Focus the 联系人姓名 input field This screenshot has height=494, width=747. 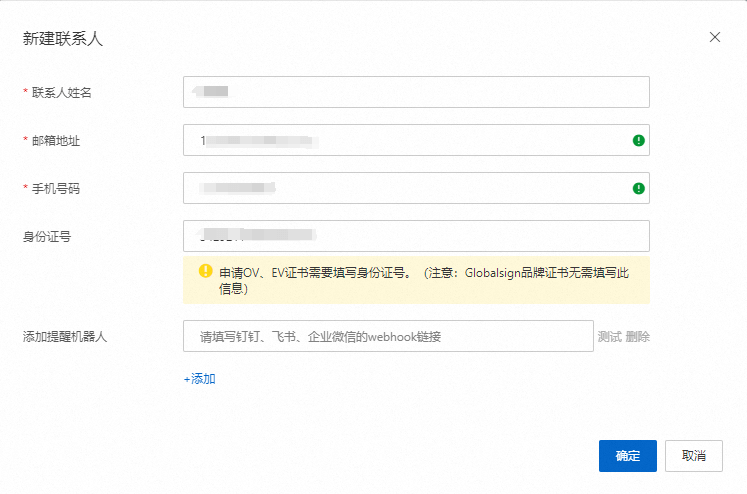(416, 92)
